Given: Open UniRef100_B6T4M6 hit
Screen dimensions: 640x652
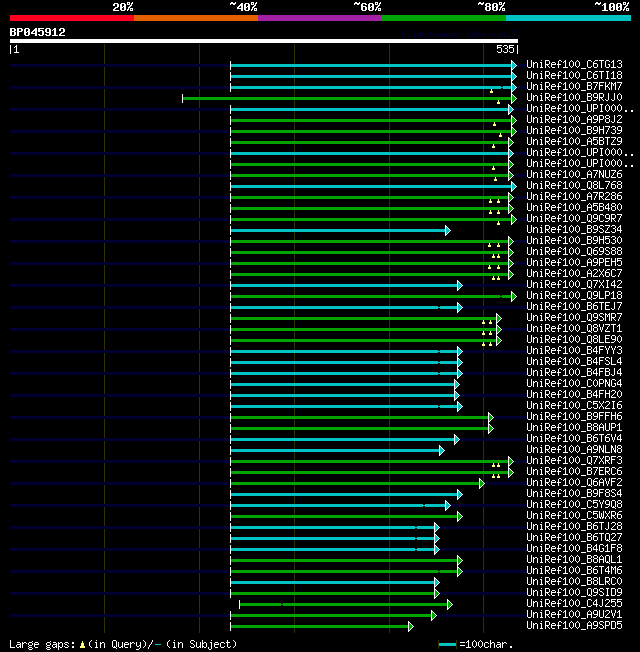Looking at the screenshot, I should coord(574,570).
